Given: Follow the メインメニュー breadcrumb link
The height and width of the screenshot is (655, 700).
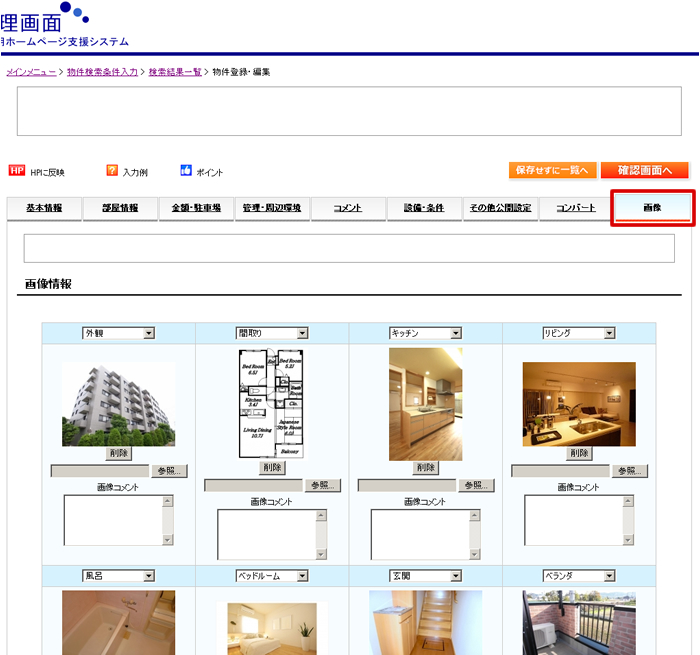Looking at the screenshot, I should pyautogui.click(x=31, y=72).
